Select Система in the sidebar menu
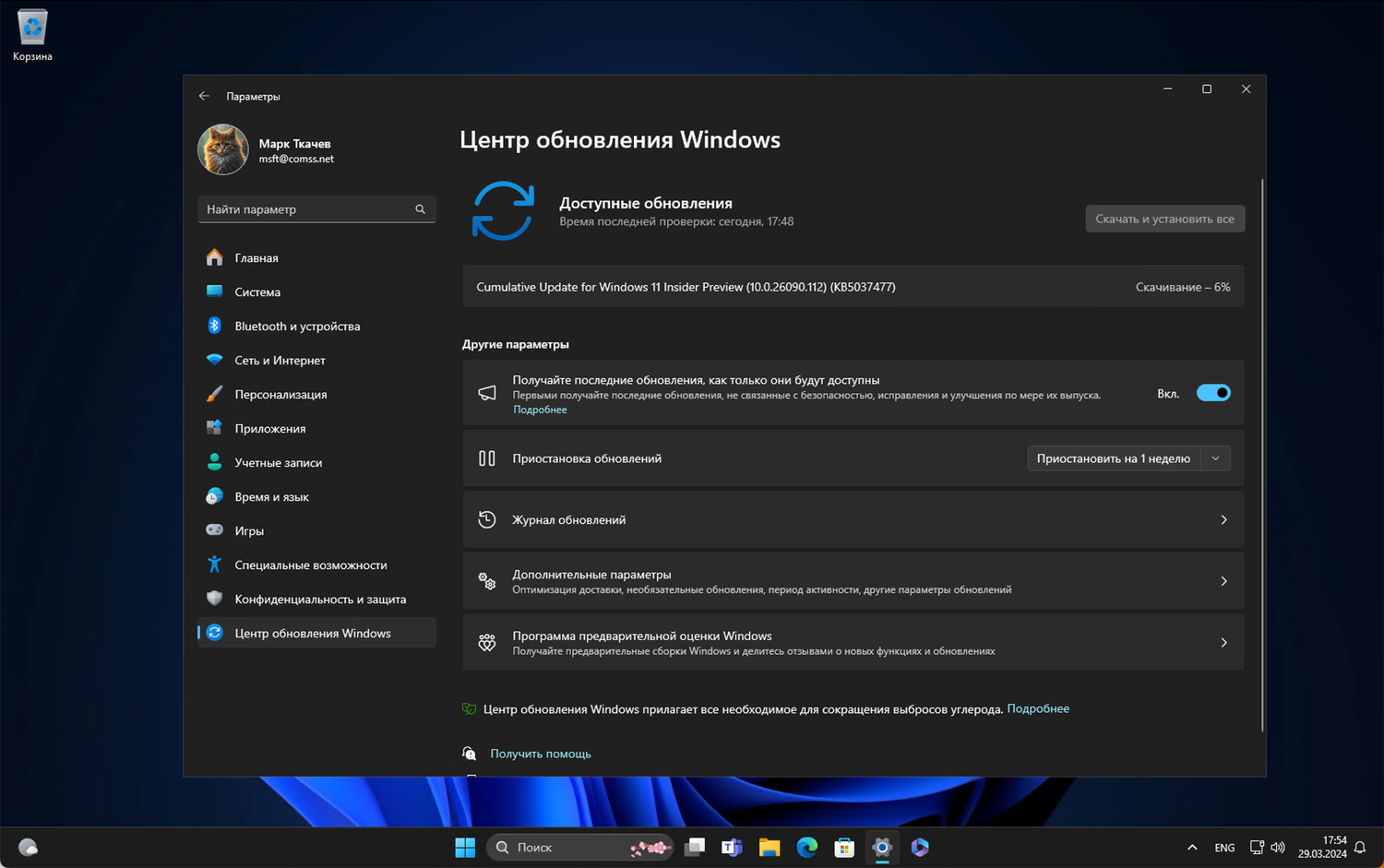 pyautogui.click(x=257, y=292)
